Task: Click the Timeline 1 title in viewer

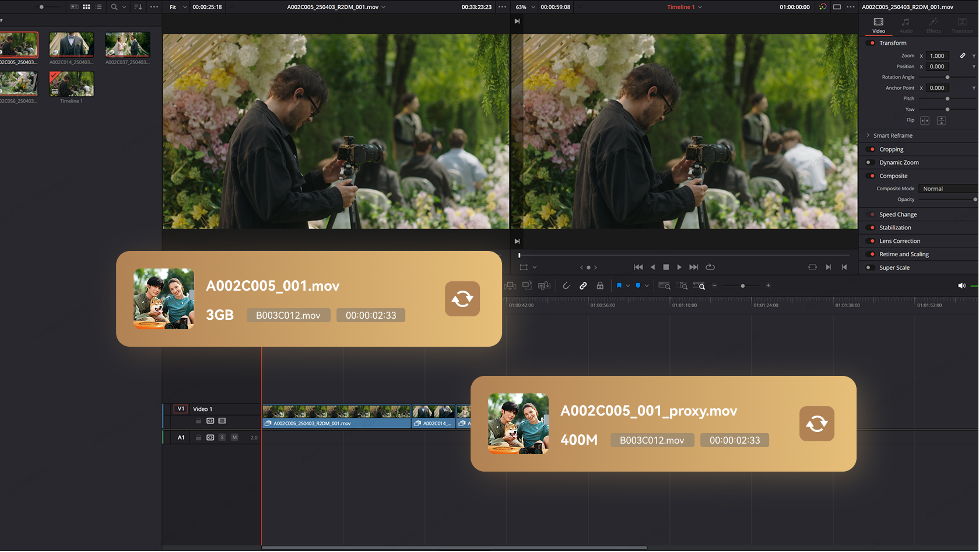Action: point(685,6)
